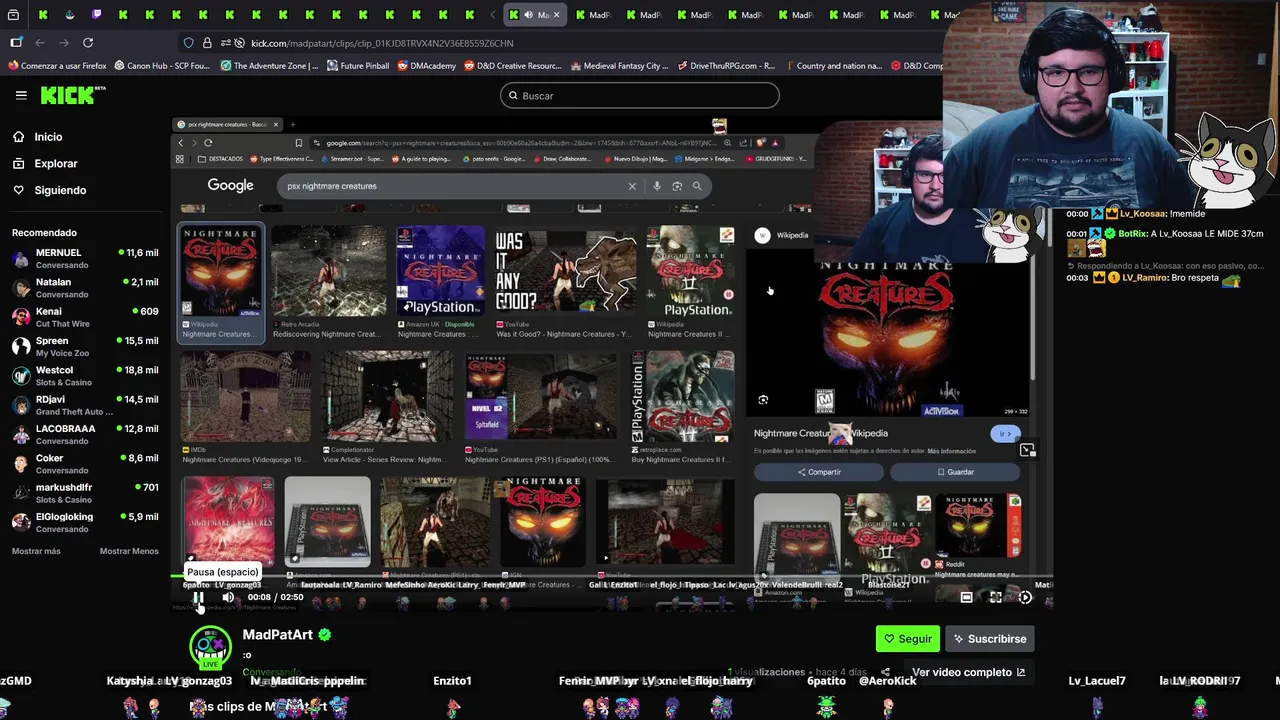Image resolution: width=1280 pixels, height=720 pixels.
Task: Open the Future Pinball bookmark
Action: [357, 66]
